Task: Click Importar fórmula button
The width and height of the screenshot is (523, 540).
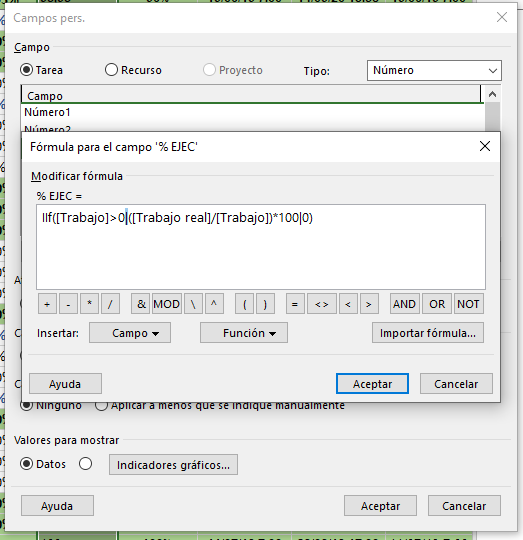Action: click(428, 333)
